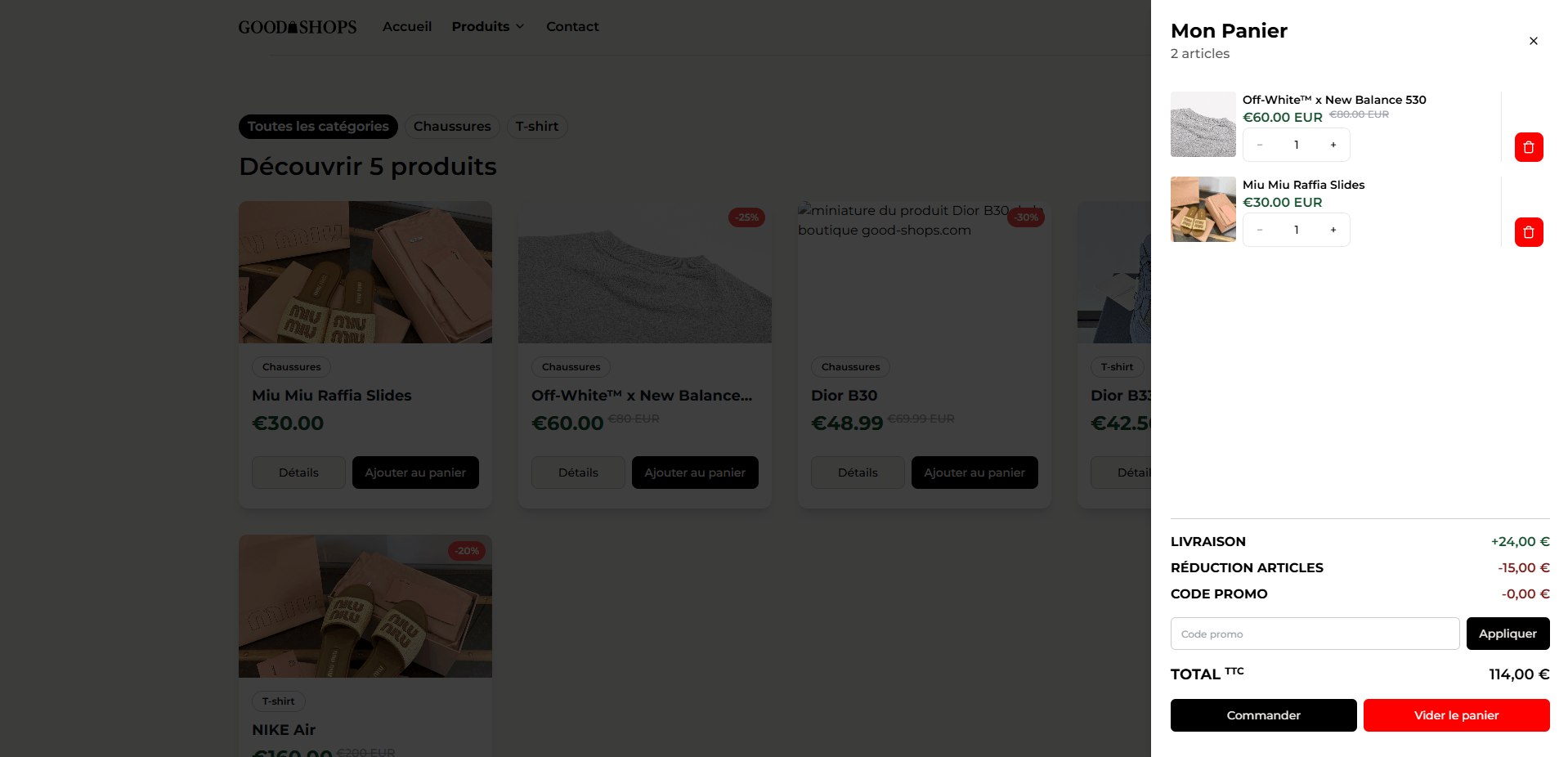Click the Code promo input field
This screenshot has width=1568, height=757.
click(1314, 634)
